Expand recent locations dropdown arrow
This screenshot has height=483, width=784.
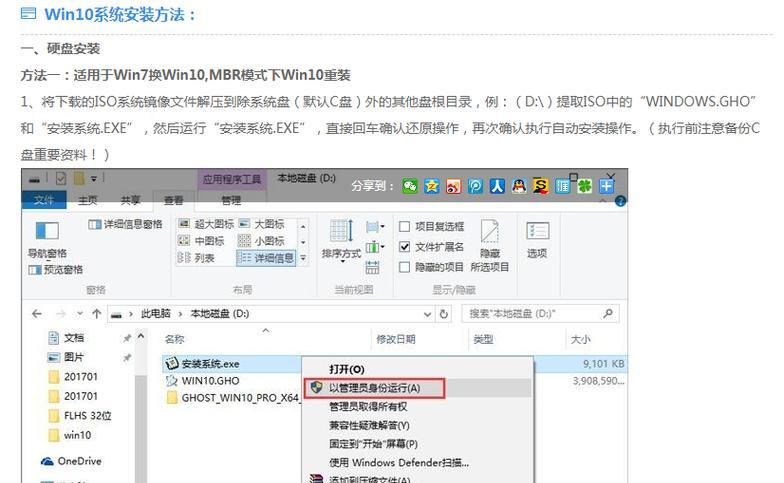[80, 314]
